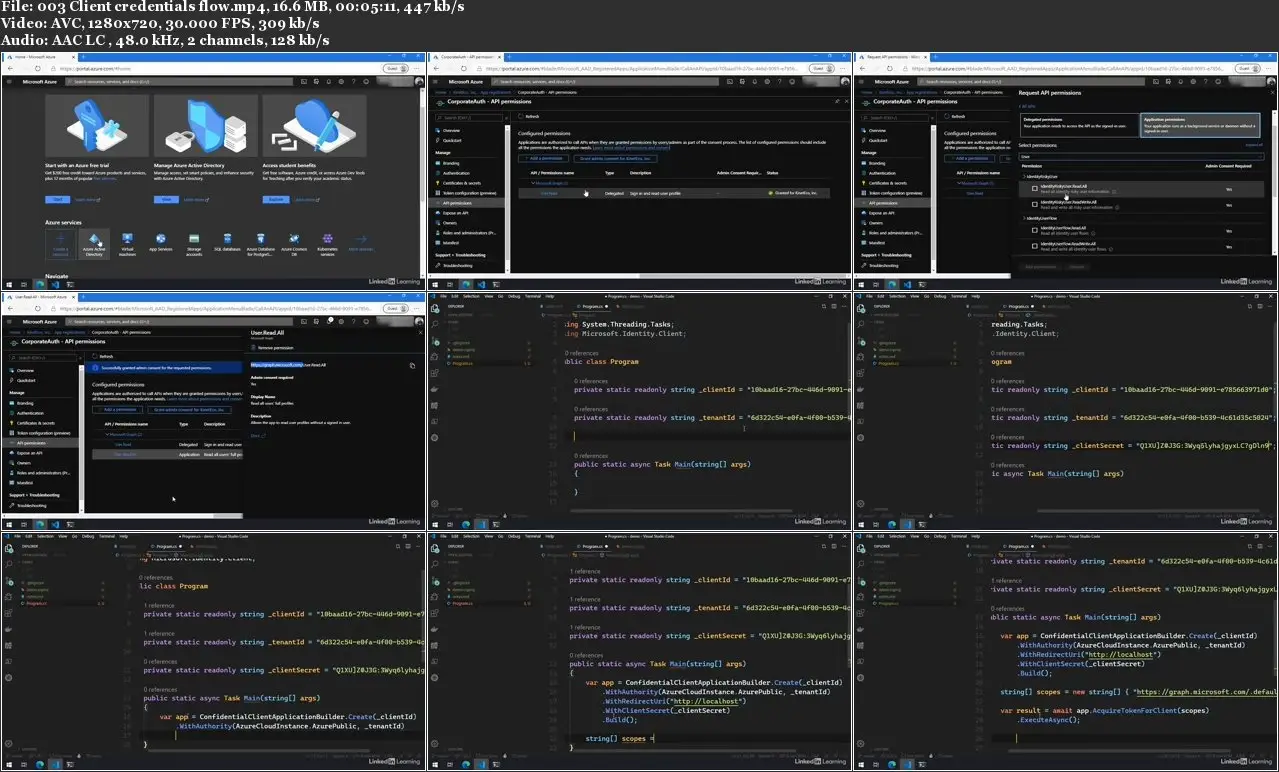Open Search in the center VS Code thumbnail's activity bar
The width and height of the screenshot is (1279, 772).
tap(436, 326)
